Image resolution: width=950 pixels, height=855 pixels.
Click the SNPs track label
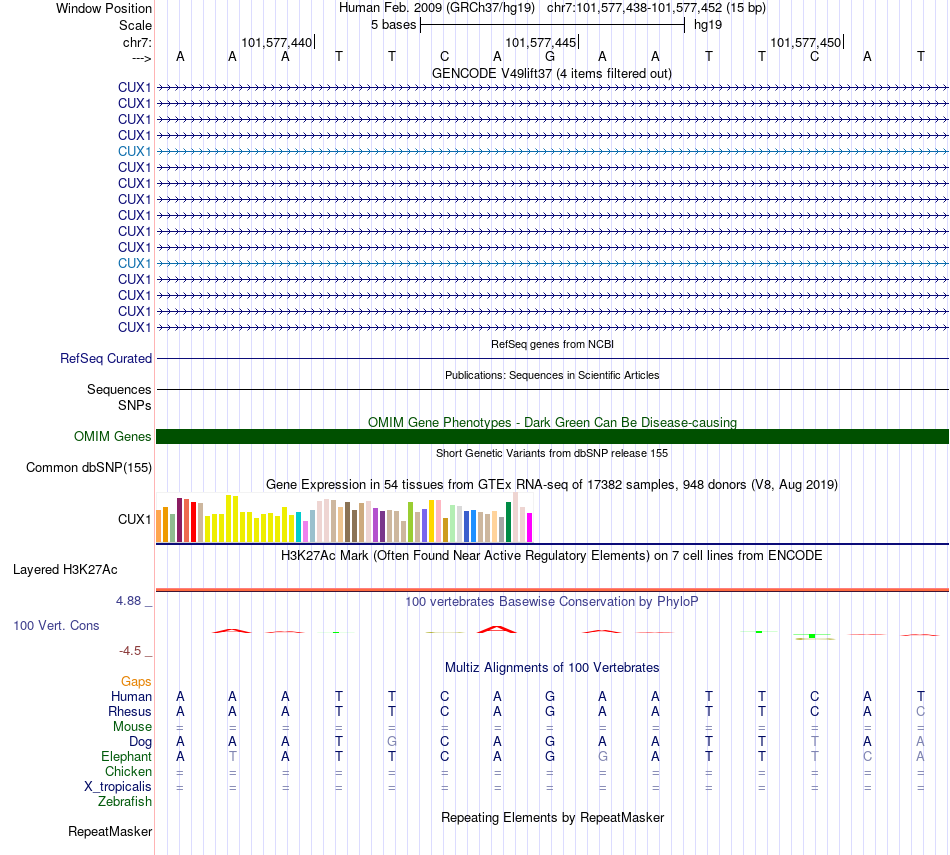tap(135, 405)
